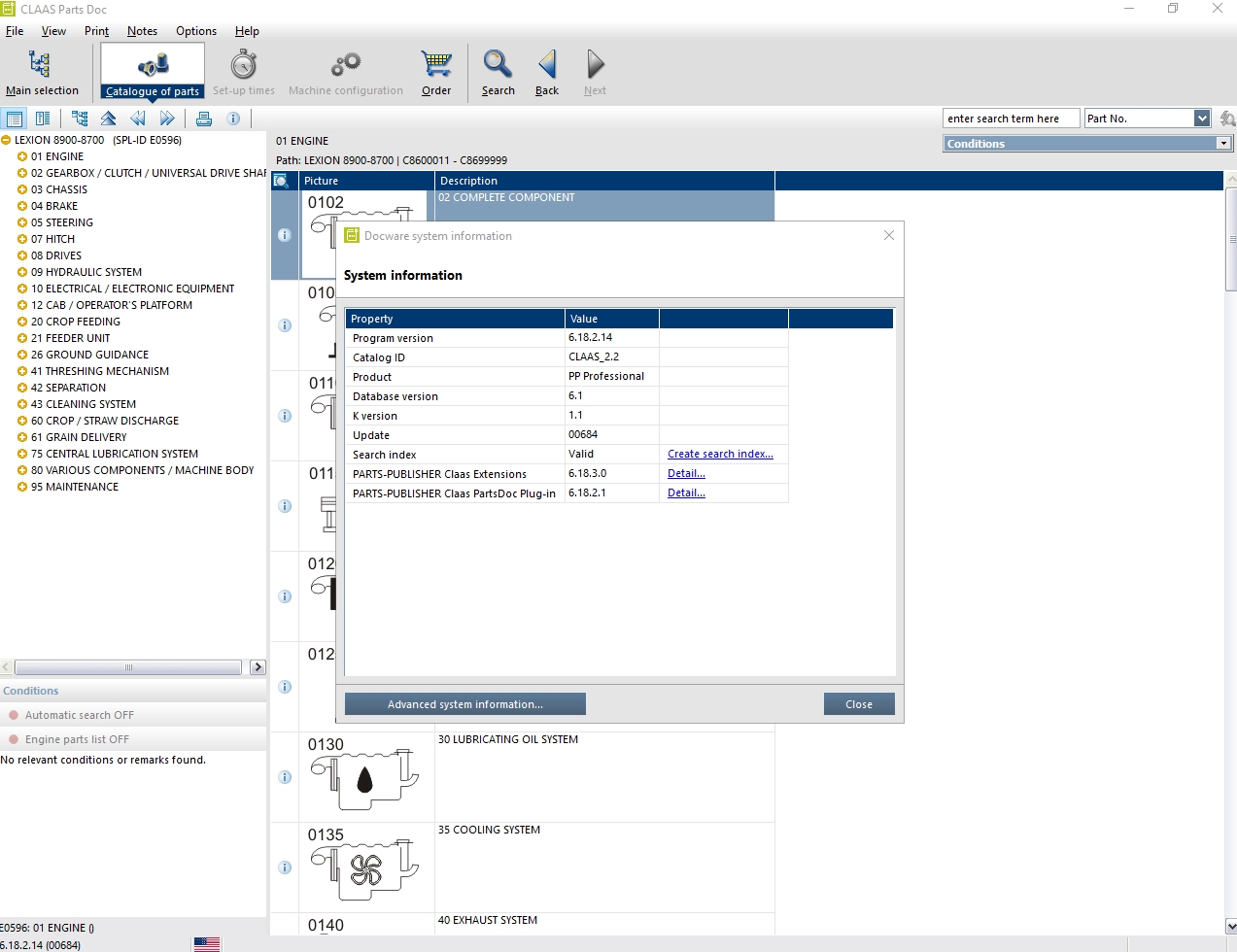The width and height of the screenshot is (1237, 952).
Task: Switch to single list view icon
Action: [x=15, y=119]
